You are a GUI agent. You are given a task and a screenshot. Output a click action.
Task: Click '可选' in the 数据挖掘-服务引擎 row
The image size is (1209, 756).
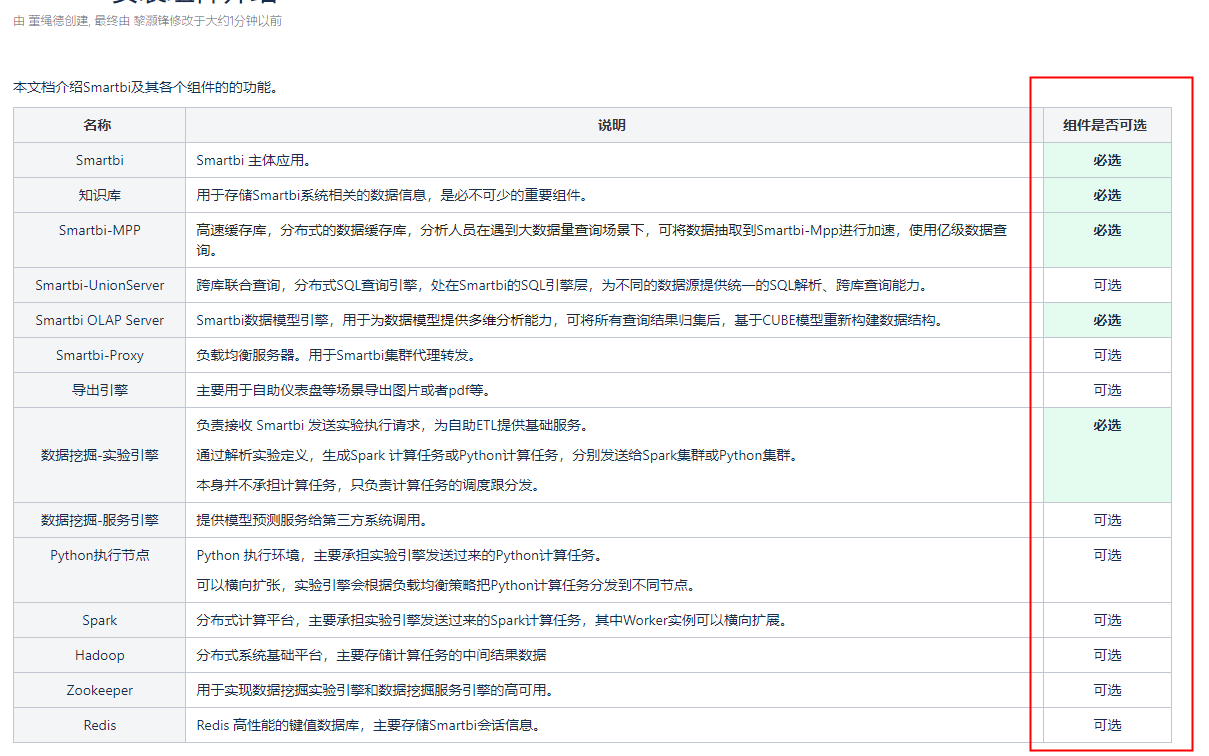(1107, 520)
